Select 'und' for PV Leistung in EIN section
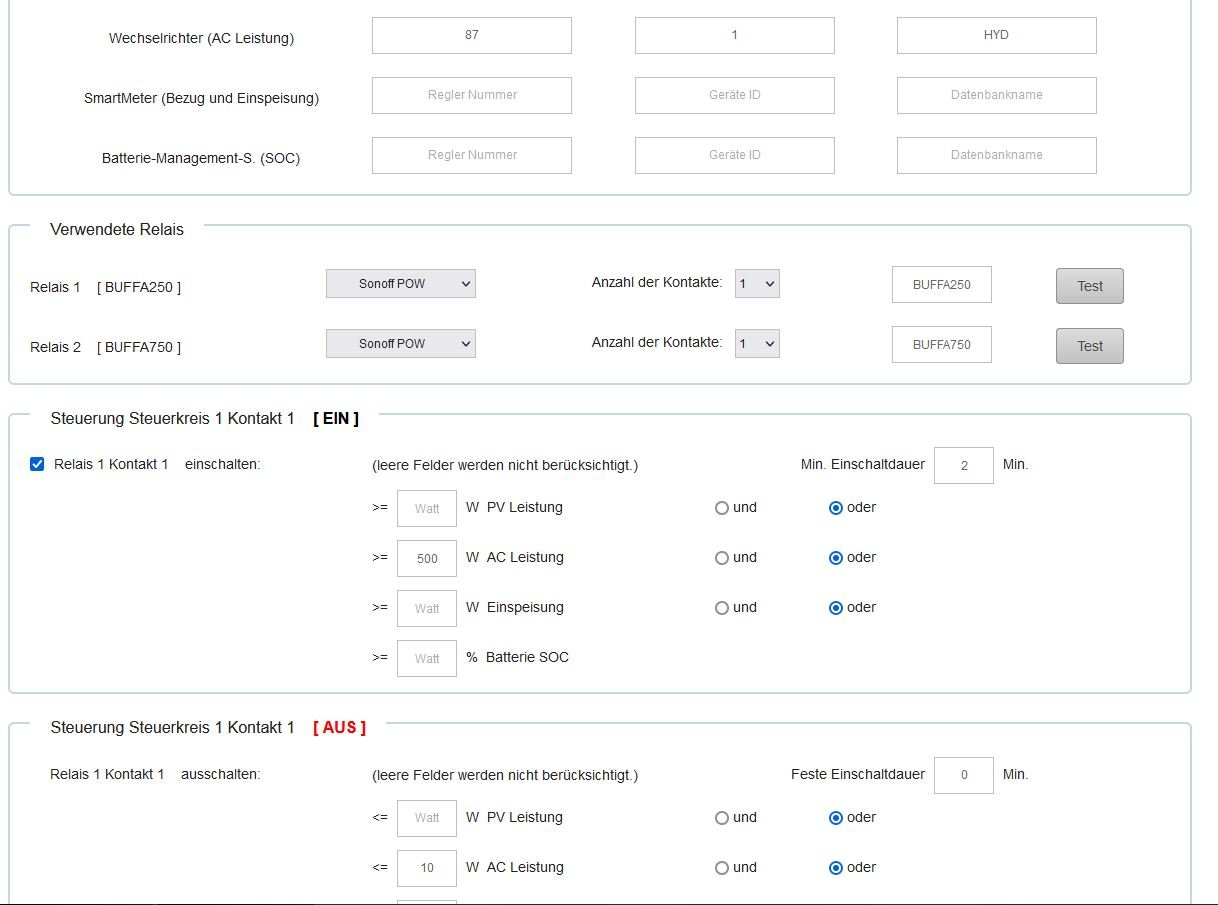This screenshot has width=1218, height=905. click(x=722, y=508)
